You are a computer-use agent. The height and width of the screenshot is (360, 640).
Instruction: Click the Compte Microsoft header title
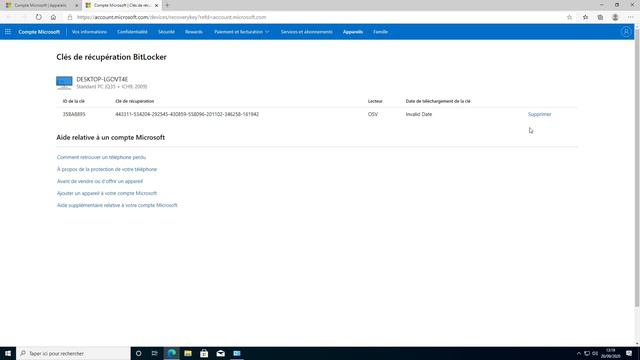click(x=39, y=32)
